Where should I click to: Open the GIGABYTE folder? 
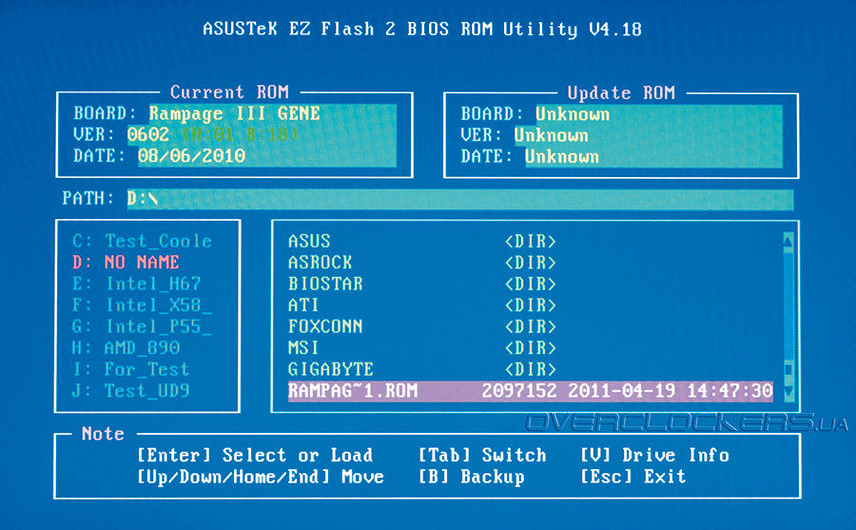(x=330, y=369)
